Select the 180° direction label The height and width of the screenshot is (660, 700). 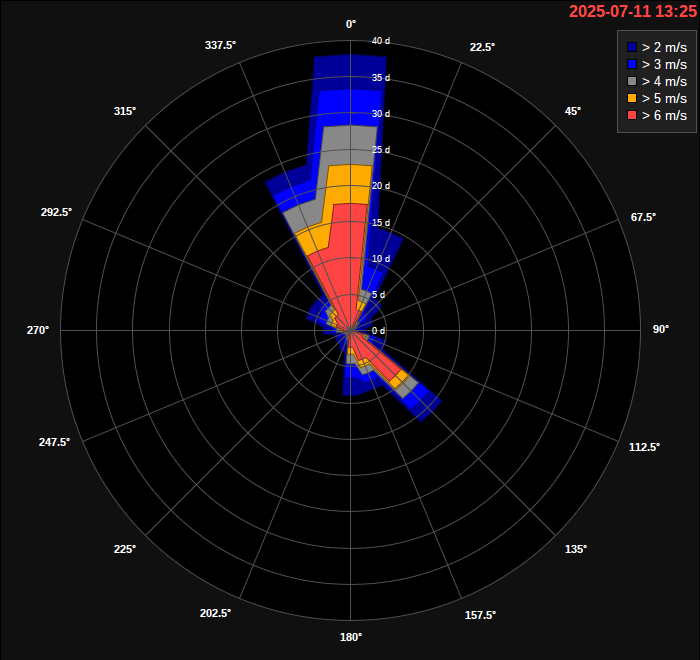(351, 637)
